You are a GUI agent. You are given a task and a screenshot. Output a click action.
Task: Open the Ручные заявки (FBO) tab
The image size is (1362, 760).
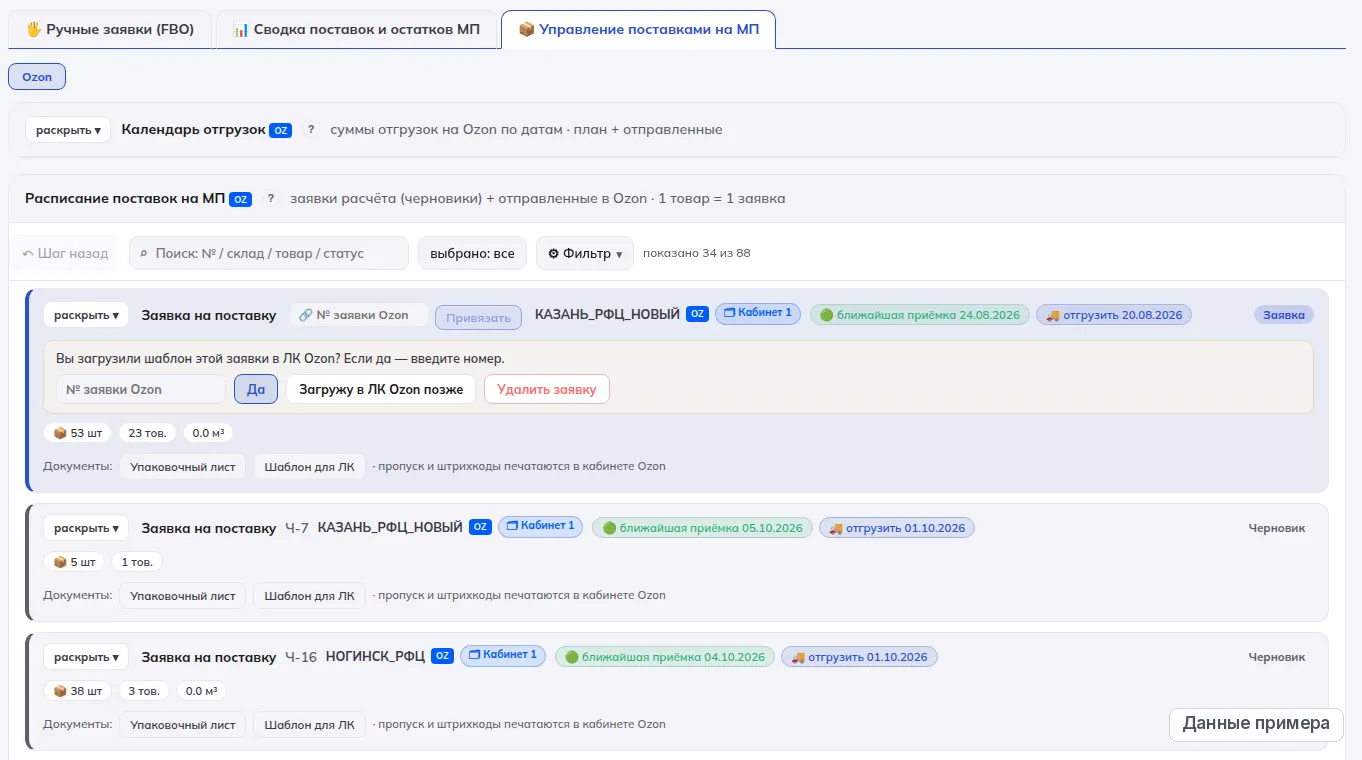pos(110,30)
